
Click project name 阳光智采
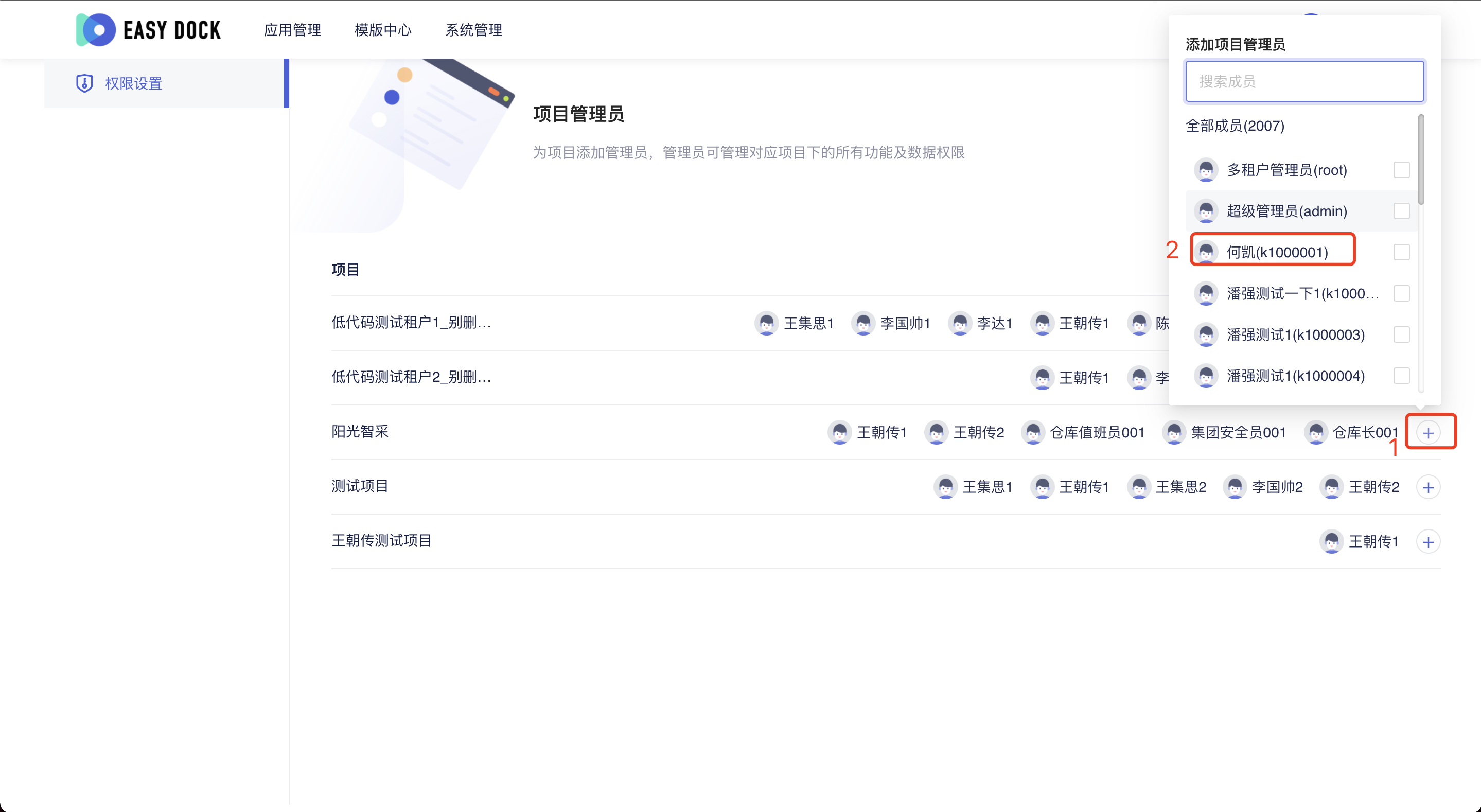click(361, 432)
